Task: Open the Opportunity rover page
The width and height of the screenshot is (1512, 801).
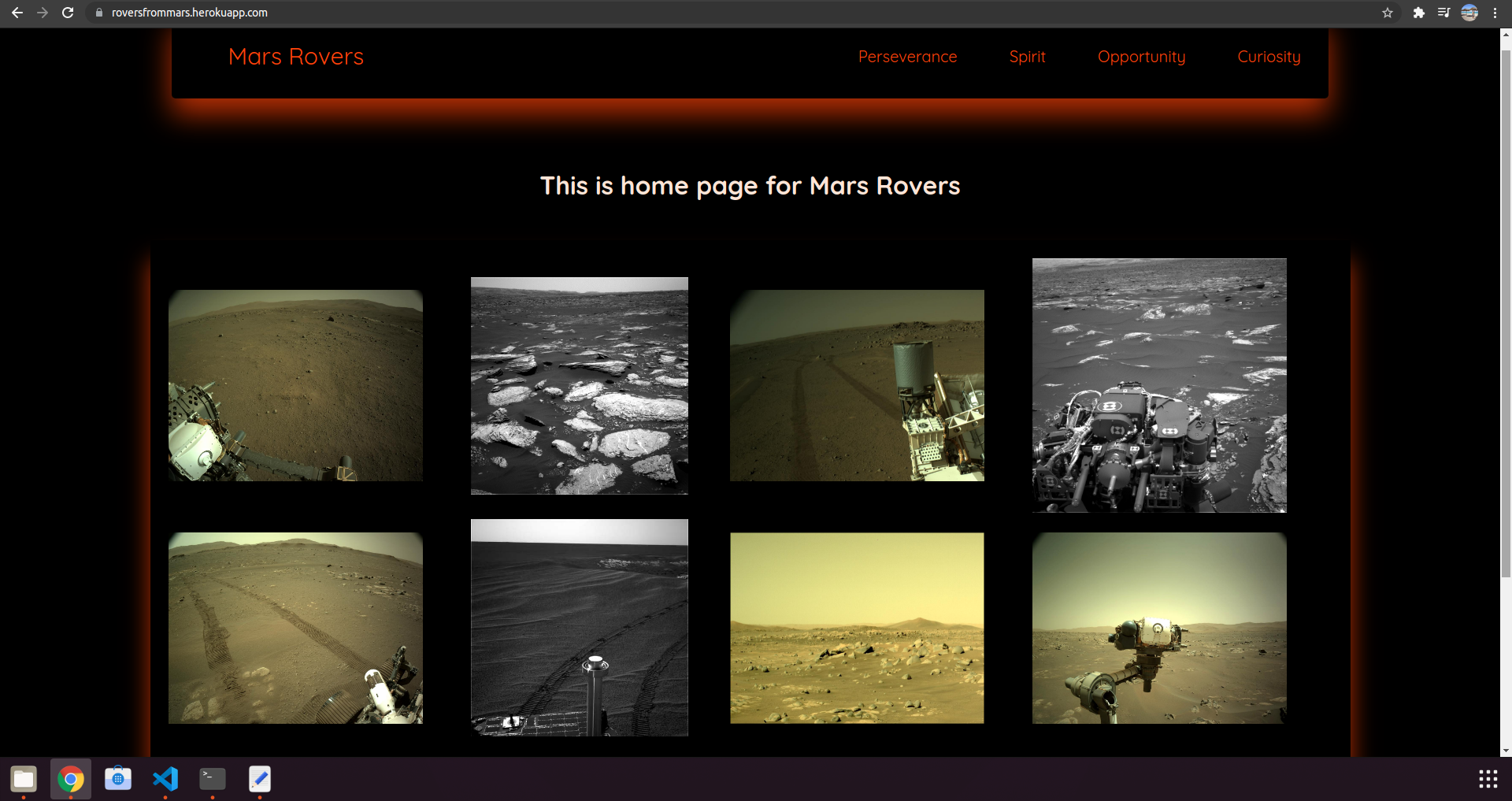Action: pos(1141,56)
